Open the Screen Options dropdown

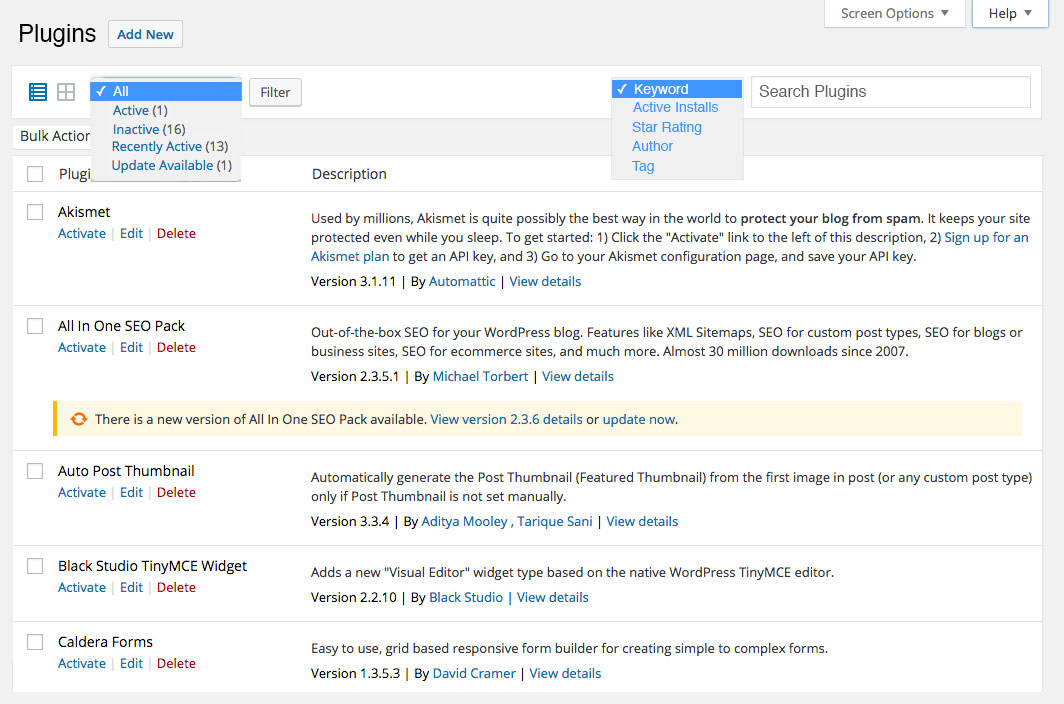pyautogui.click(x=893, y=13)
